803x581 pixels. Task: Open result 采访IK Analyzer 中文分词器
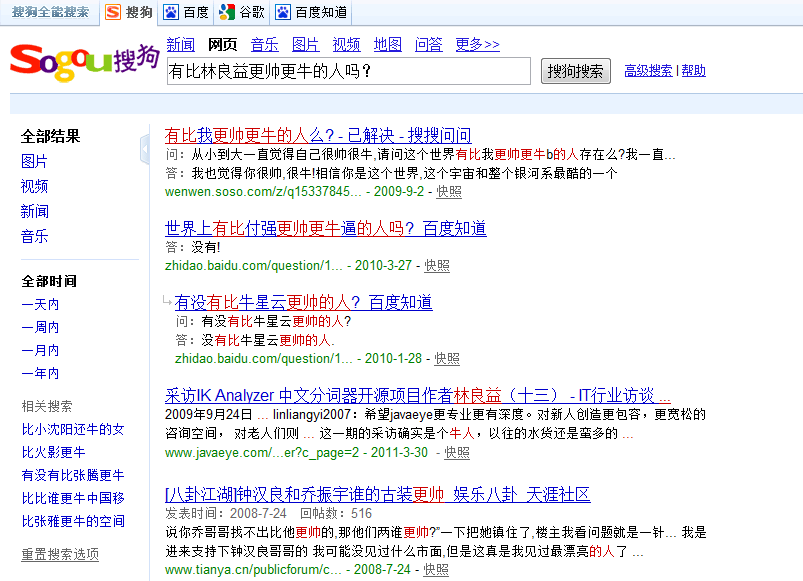tap(418, 395)
